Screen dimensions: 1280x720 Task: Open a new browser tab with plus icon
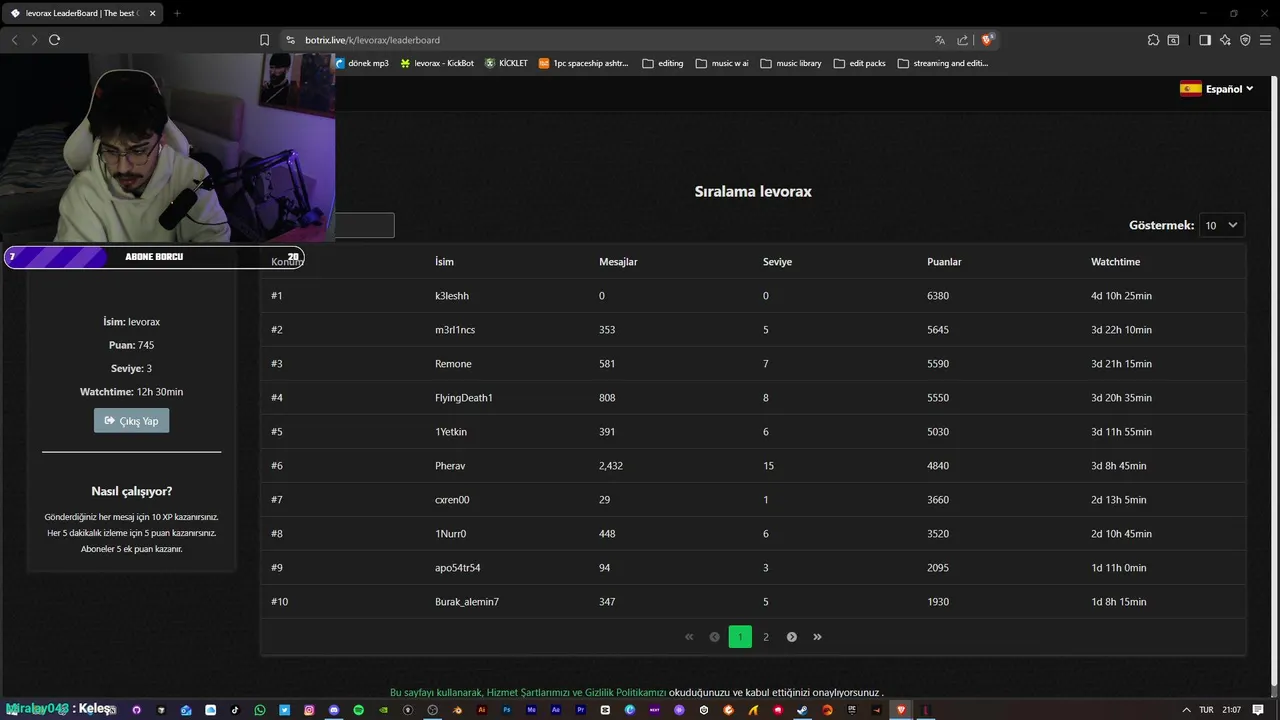coord(177,13)
